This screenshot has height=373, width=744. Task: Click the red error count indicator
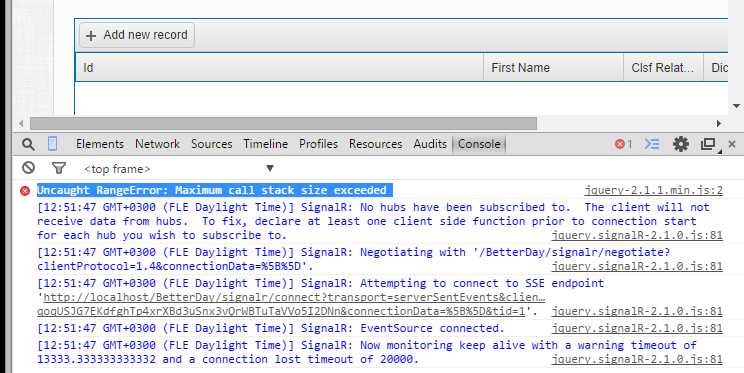[x=623, y=144]
